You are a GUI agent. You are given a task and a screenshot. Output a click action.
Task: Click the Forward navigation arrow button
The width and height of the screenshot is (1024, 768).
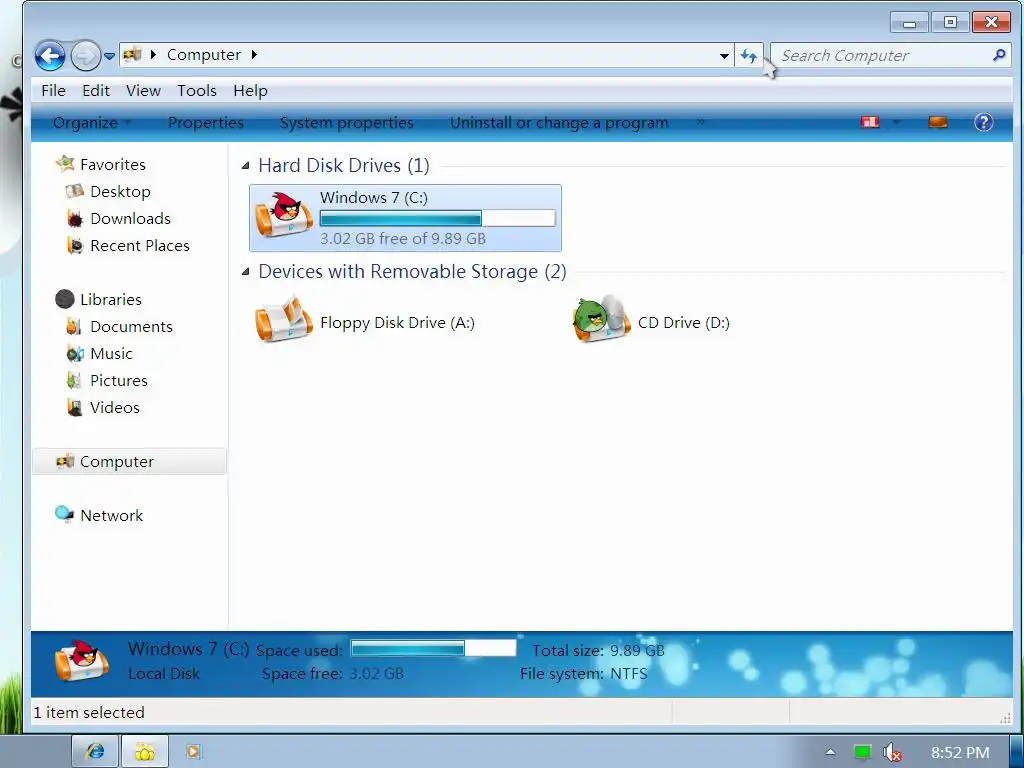(86, 56)
